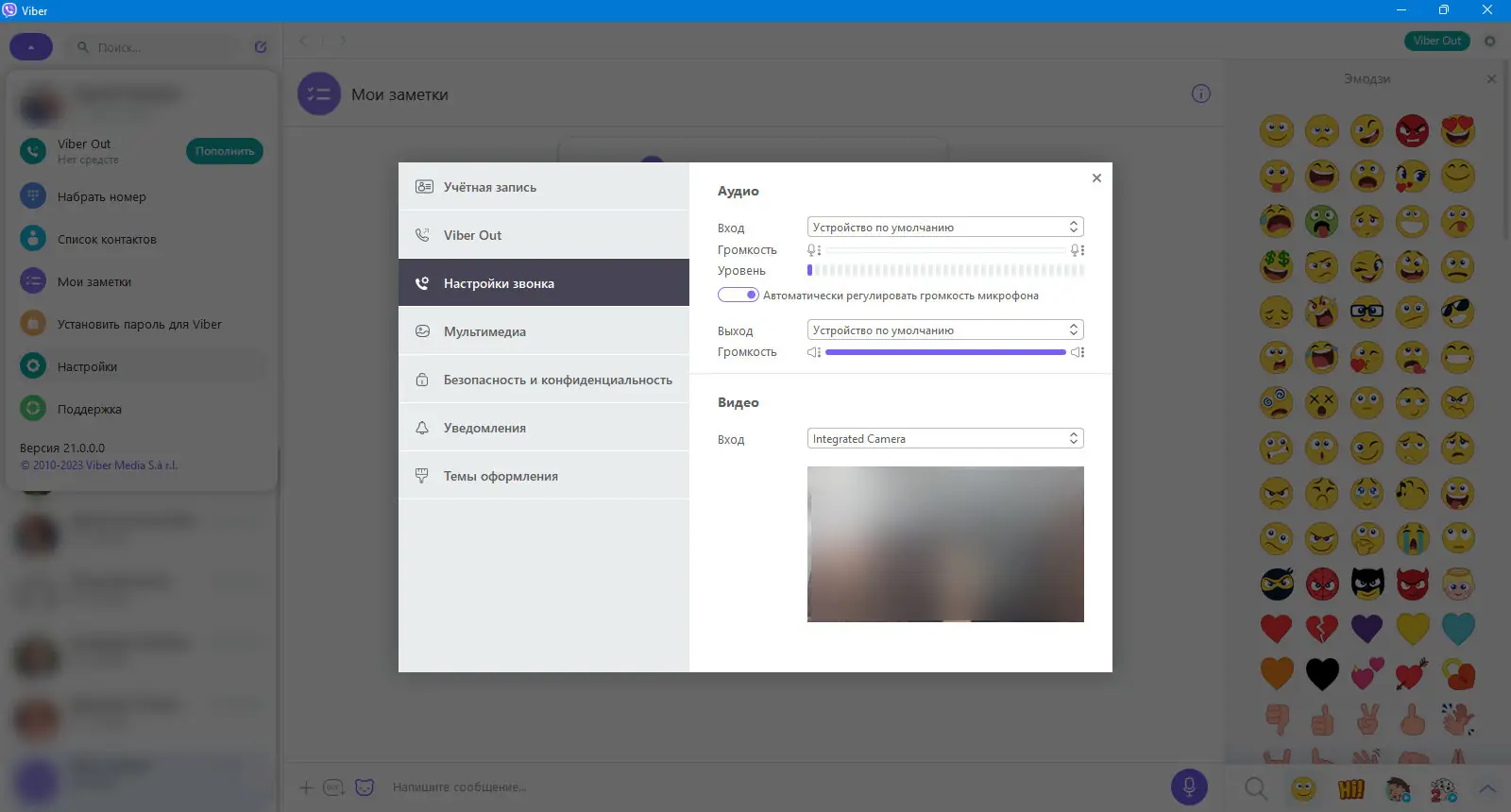Insert the heart with arrow emoji

(x=1413, y=674)
